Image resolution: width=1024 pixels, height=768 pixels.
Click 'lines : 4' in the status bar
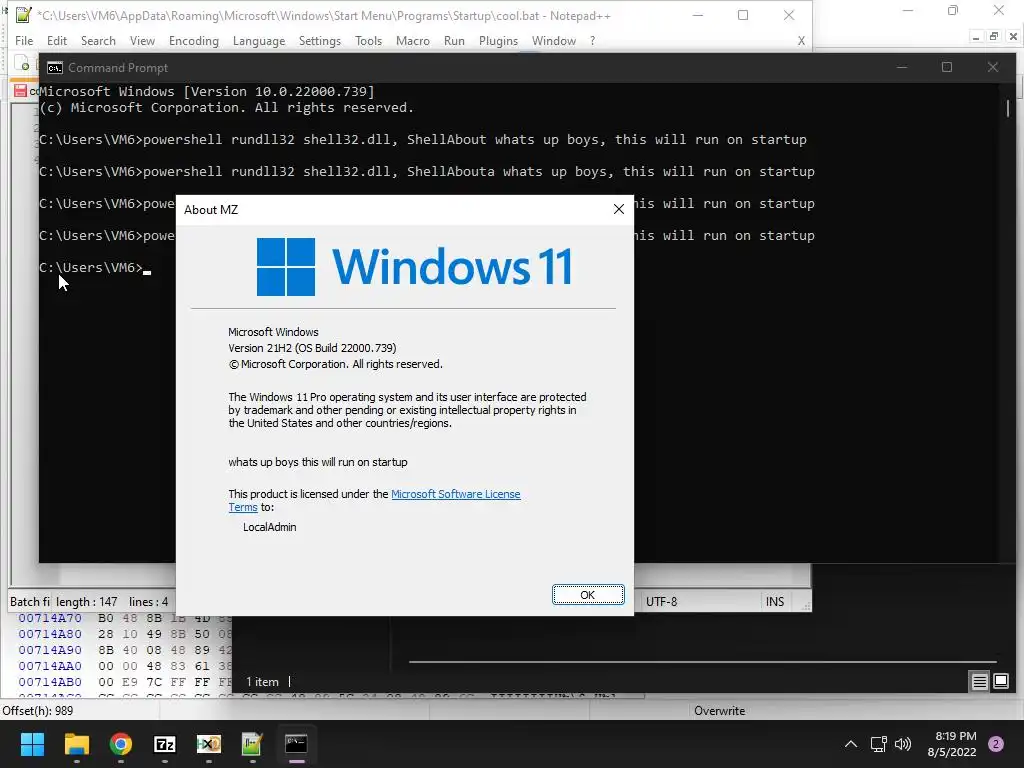148,601
